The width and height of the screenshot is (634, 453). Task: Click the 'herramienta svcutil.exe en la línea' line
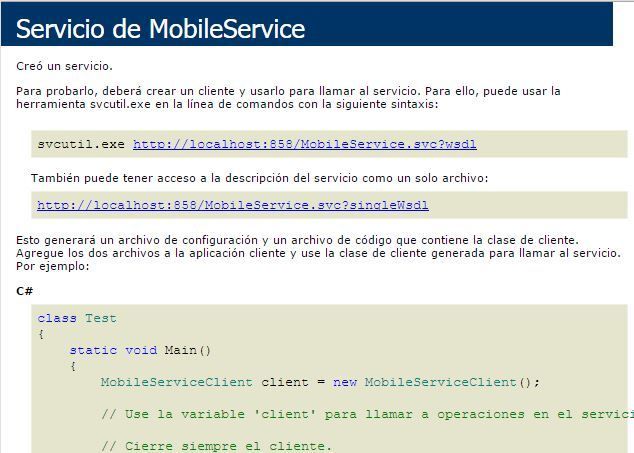coord(227,104)
